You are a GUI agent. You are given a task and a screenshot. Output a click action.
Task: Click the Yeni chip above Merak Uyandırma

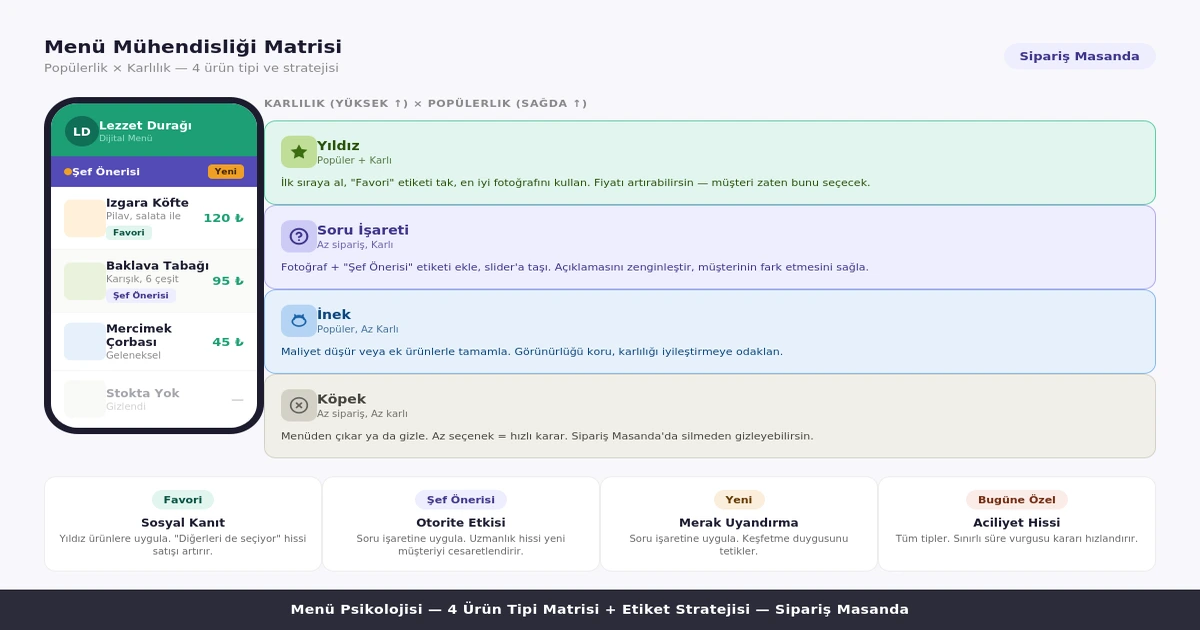[738, 499]
